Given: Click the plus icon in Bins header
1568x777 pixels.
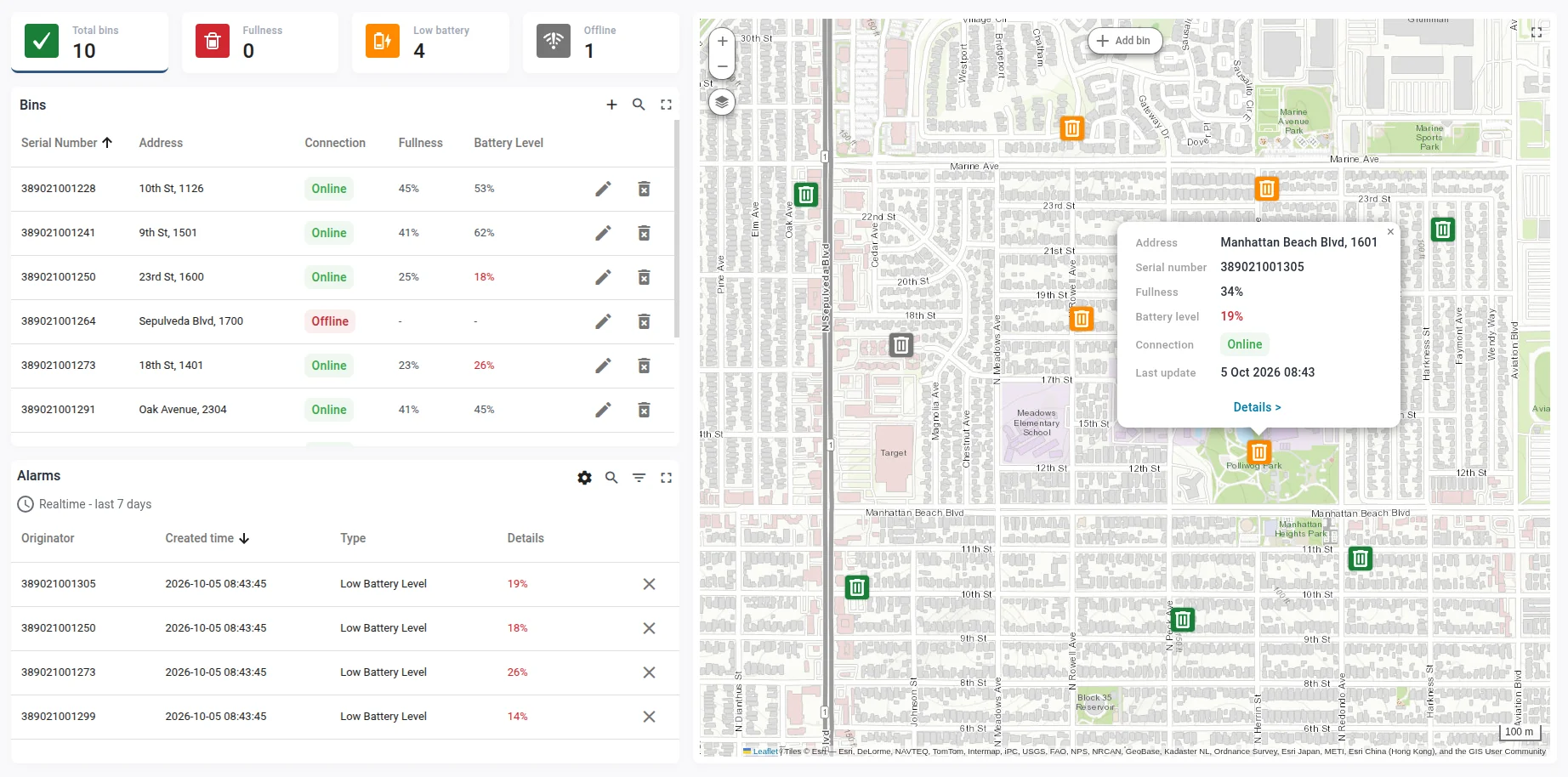Looking at the screenshot, I should tap(611, 105).
